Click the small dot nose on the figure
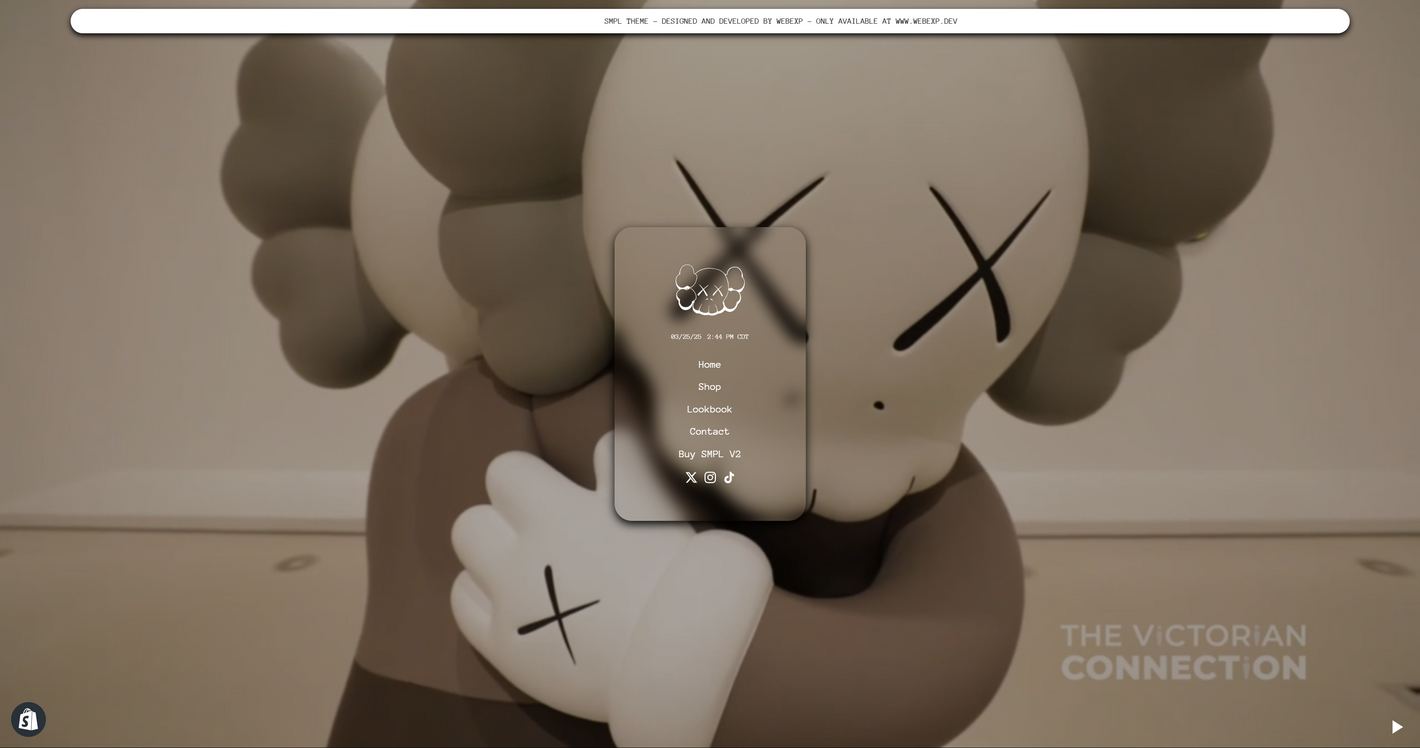 879,405
